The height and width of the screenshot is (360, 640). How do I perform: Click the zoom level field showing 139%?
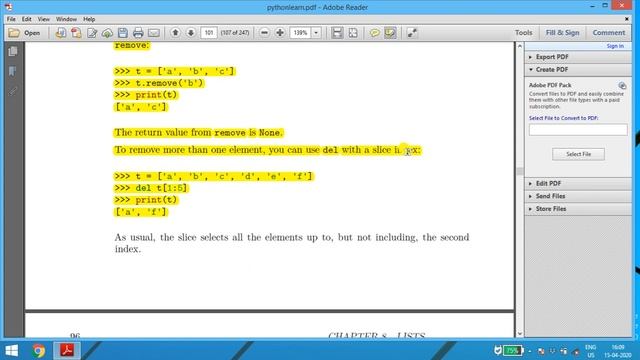pos(300,33)
